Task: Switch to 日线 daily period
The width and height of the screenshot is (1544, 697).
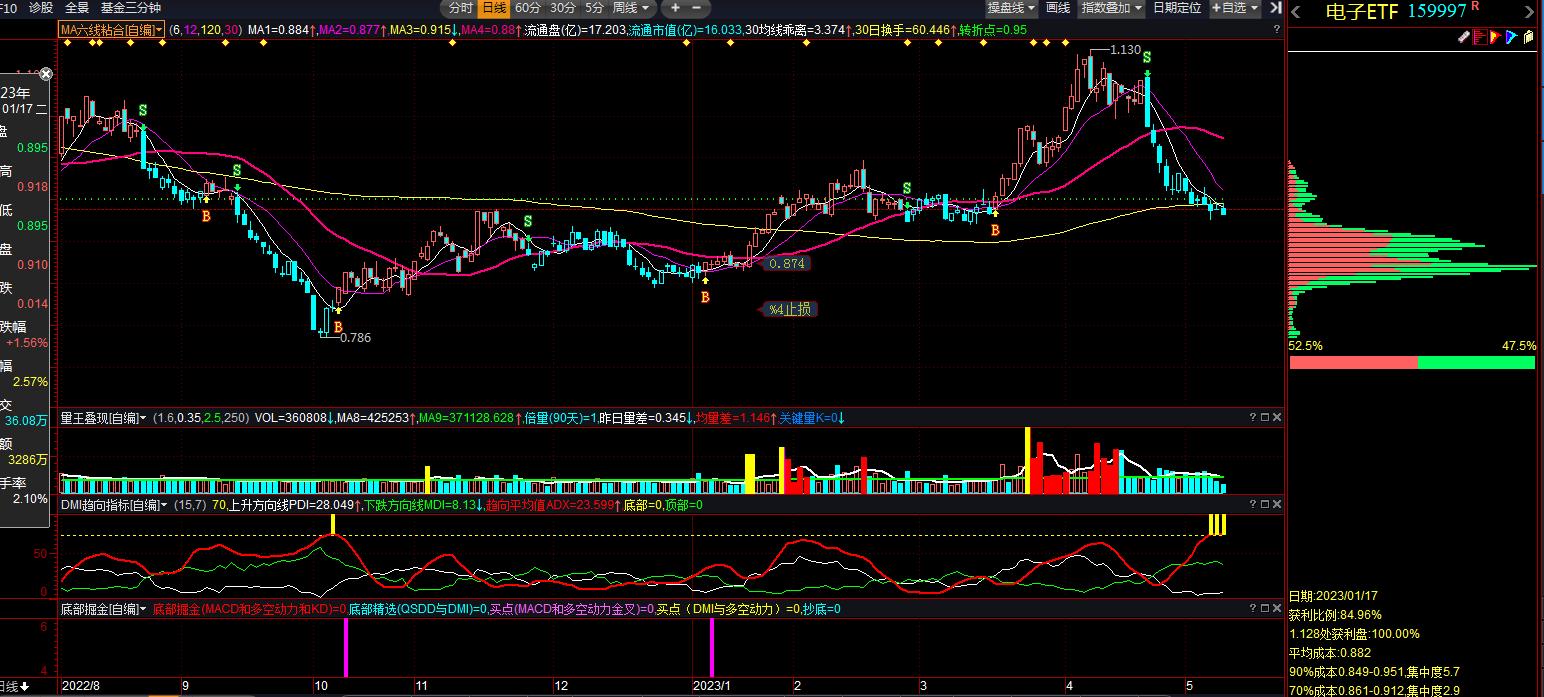Action: coord(494,8)
